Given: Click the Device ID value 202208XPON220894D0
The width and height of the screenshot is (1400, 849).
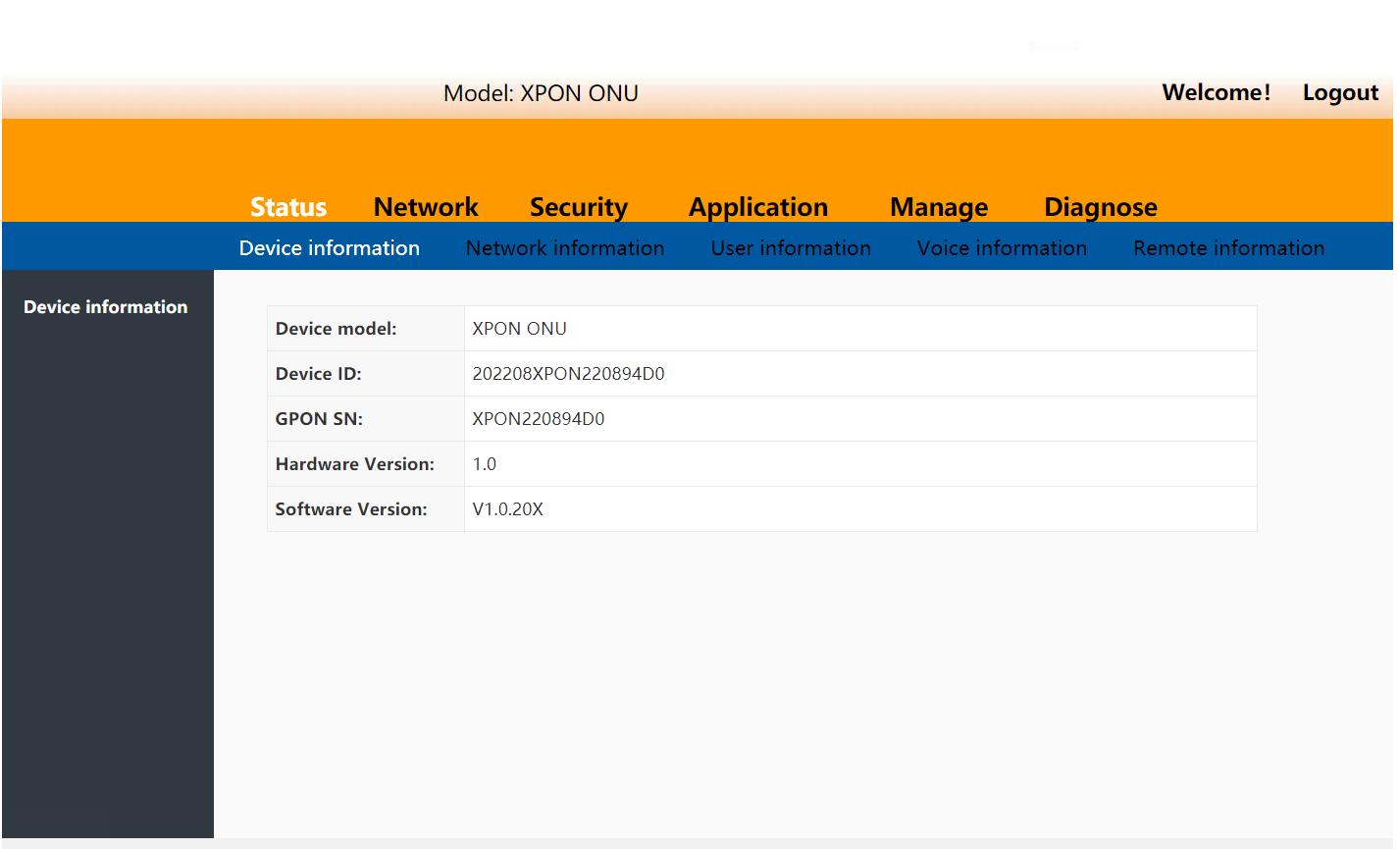Looking at the screenshot, I should (x=568, y=374).
